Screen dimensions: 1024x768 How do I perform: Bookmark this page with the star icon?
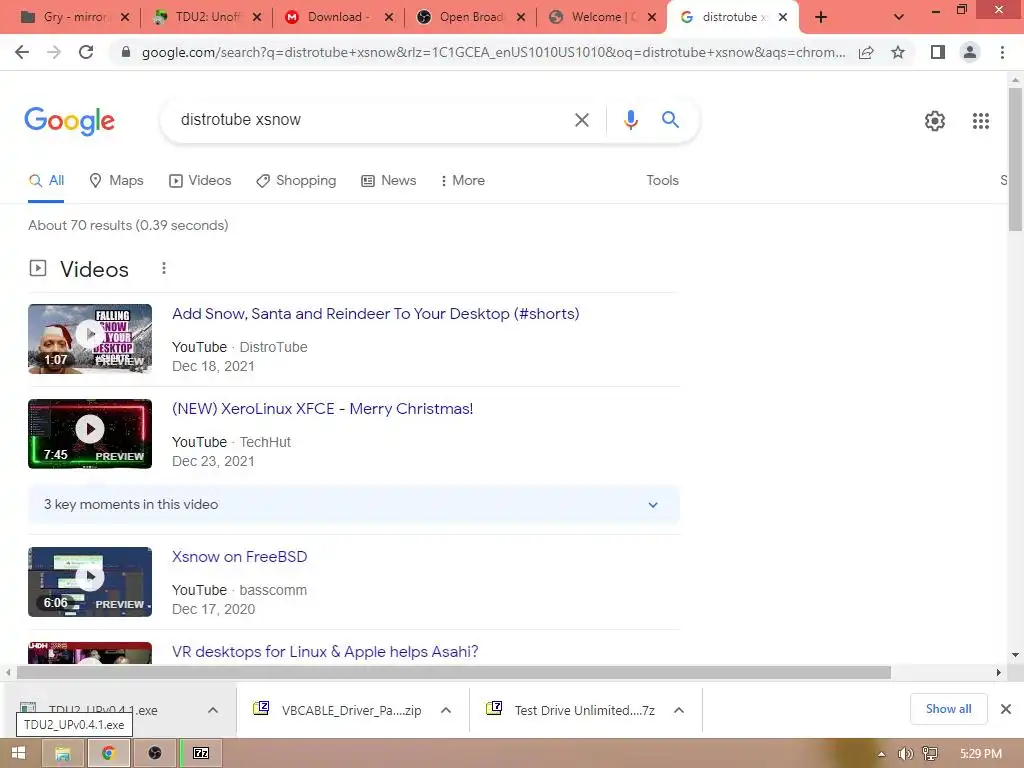coord(898,52)
